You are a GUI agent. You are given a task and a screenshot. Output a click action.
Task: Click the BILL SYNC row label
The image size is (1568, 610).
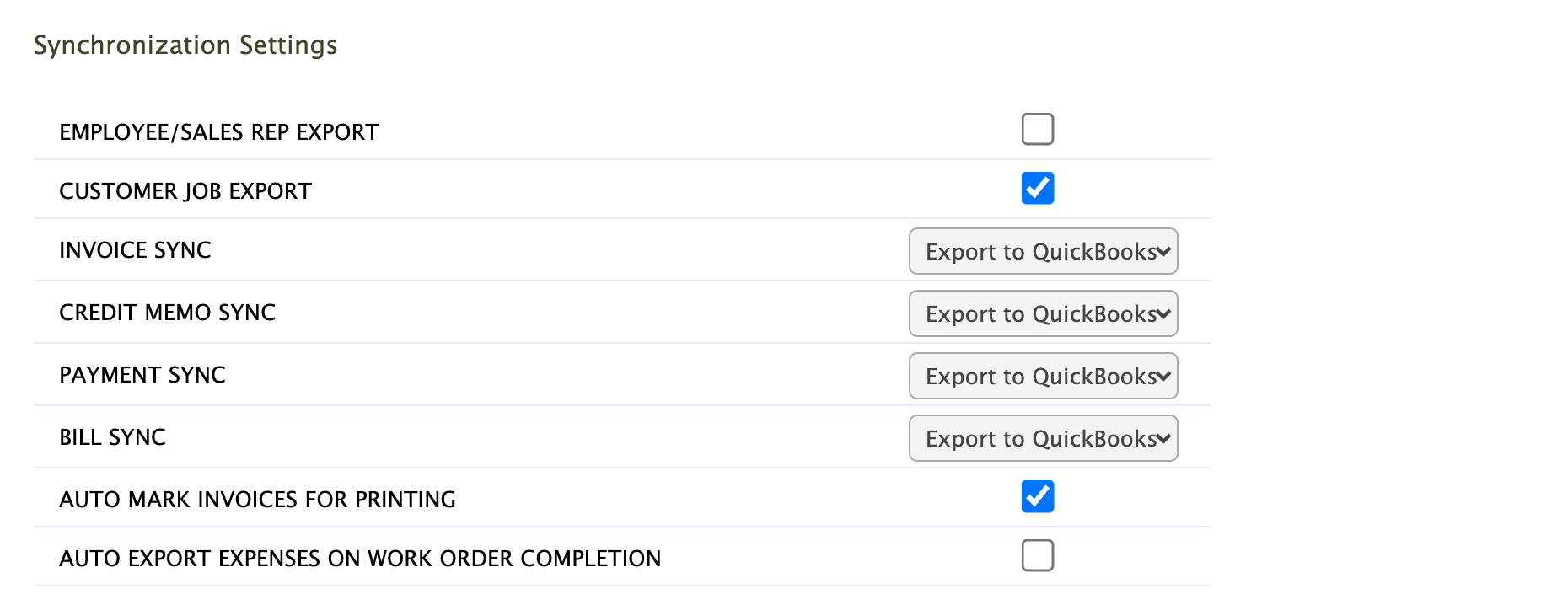[x=112, y=437]
